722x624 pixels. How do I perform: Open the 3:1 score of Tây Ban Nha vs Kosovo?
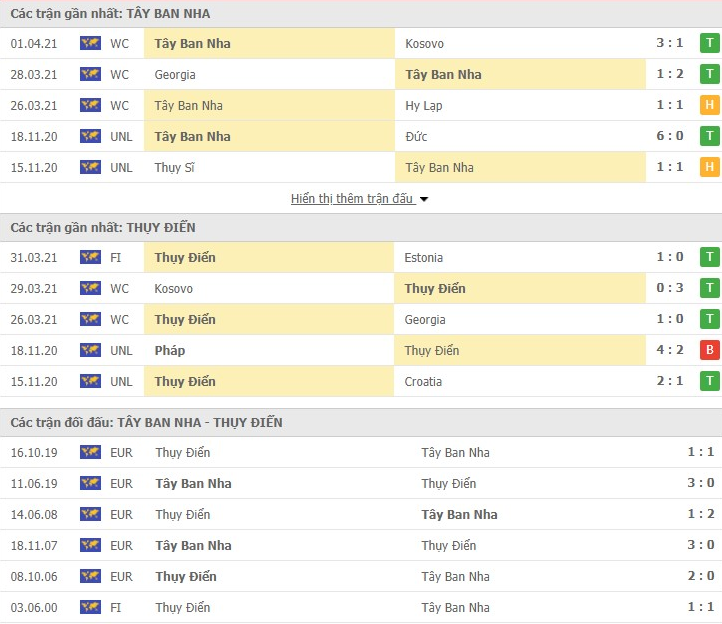pyautogui.click(x=671, y=44)
